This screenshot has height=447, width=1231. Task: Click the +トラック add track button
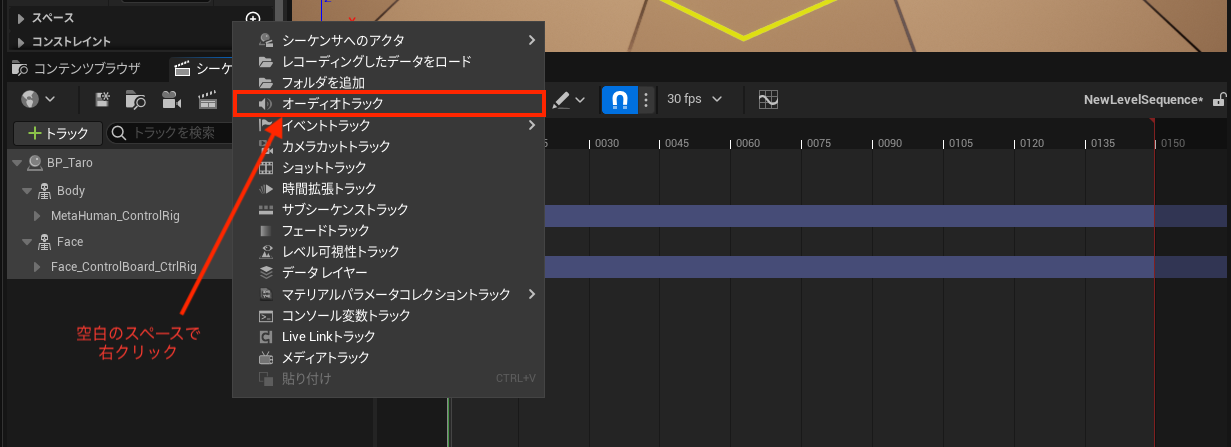tap(57, 133)
